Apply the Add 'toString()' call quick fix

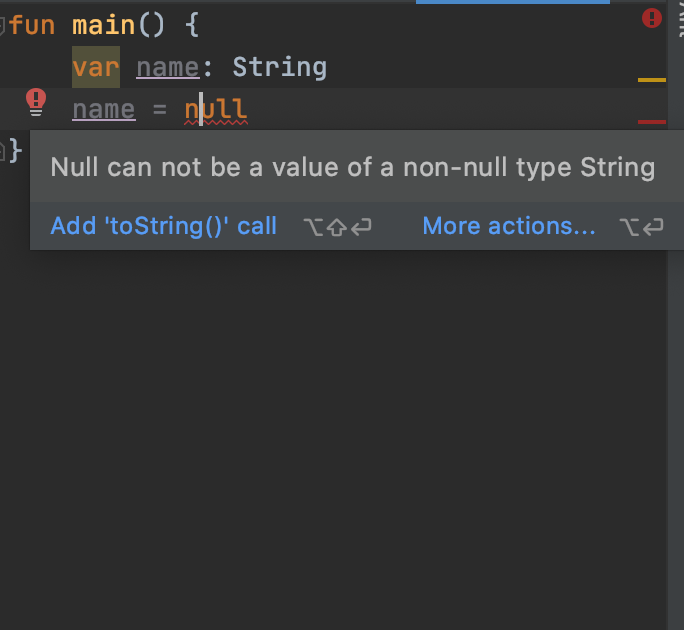click(164, 226)
